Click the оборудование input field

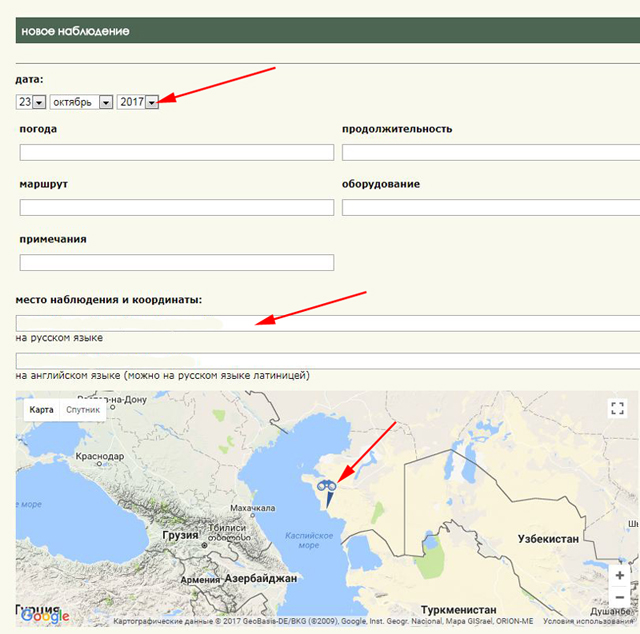coord(490,208)
